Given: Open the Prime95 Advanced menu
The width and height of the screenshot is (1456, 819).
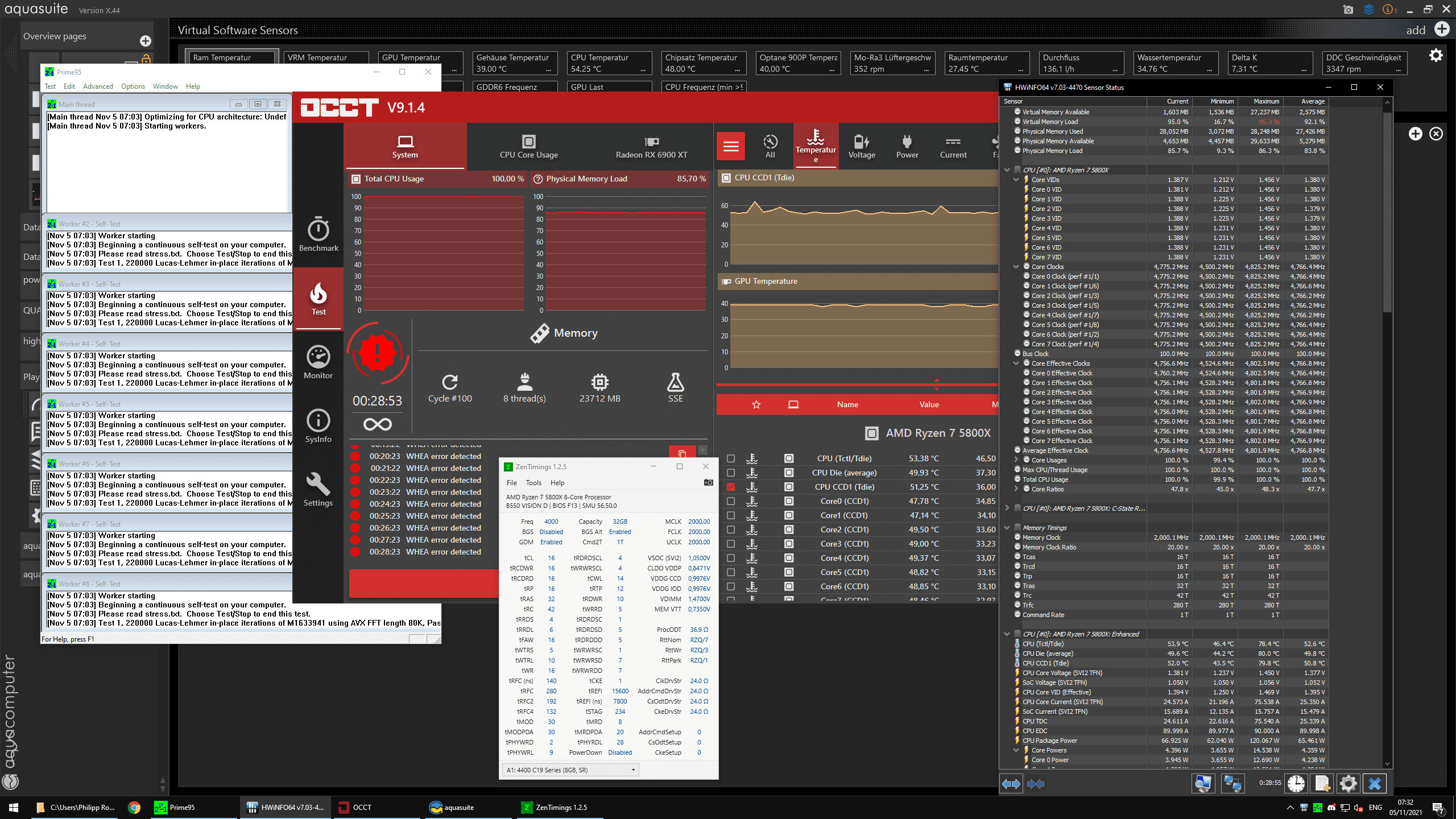Looking at the screenshot, I should pyautogui.click(x=98, y=86).
